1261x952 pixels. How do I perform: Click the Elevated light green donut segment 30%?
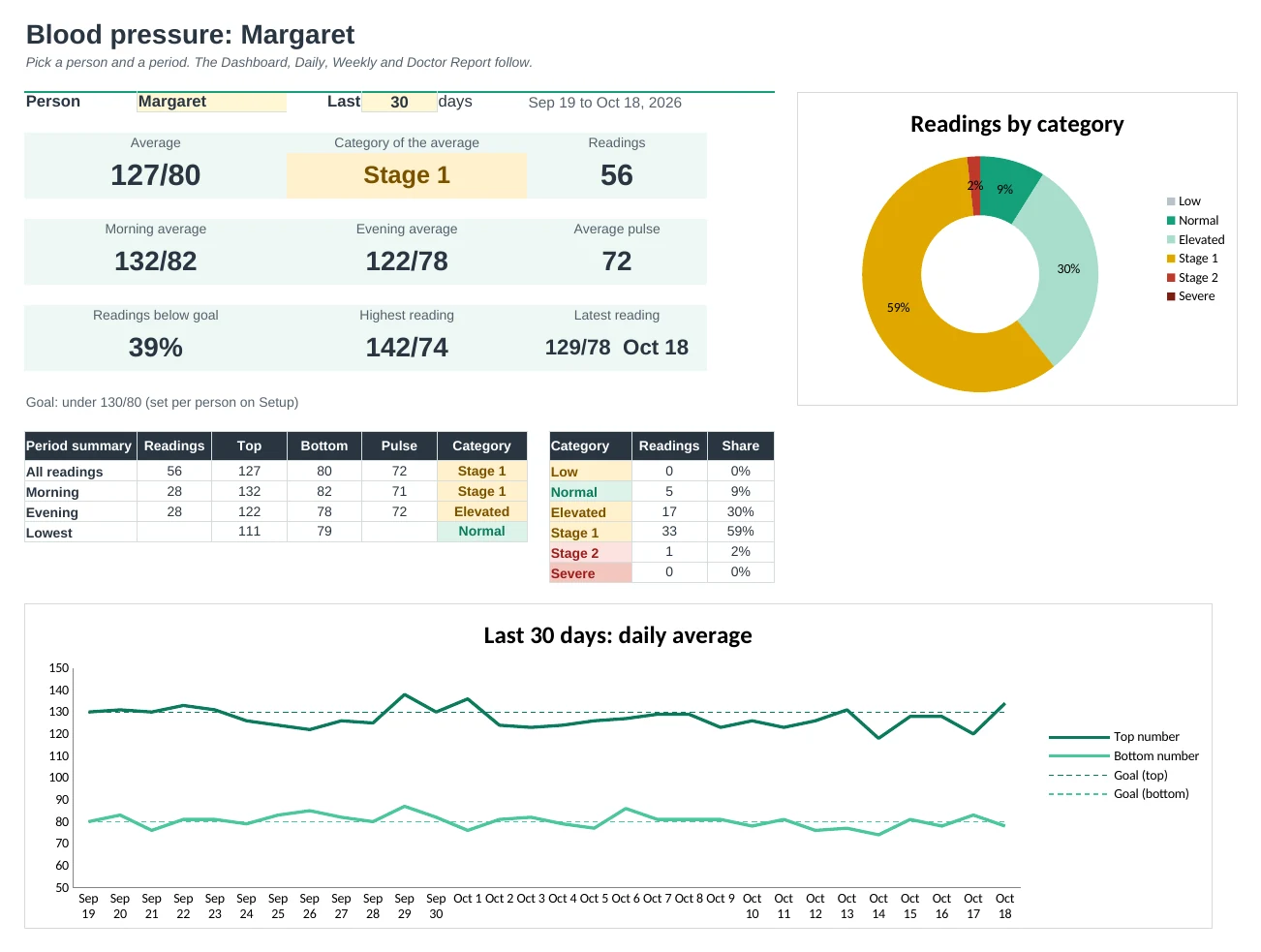coord(1067,268)
